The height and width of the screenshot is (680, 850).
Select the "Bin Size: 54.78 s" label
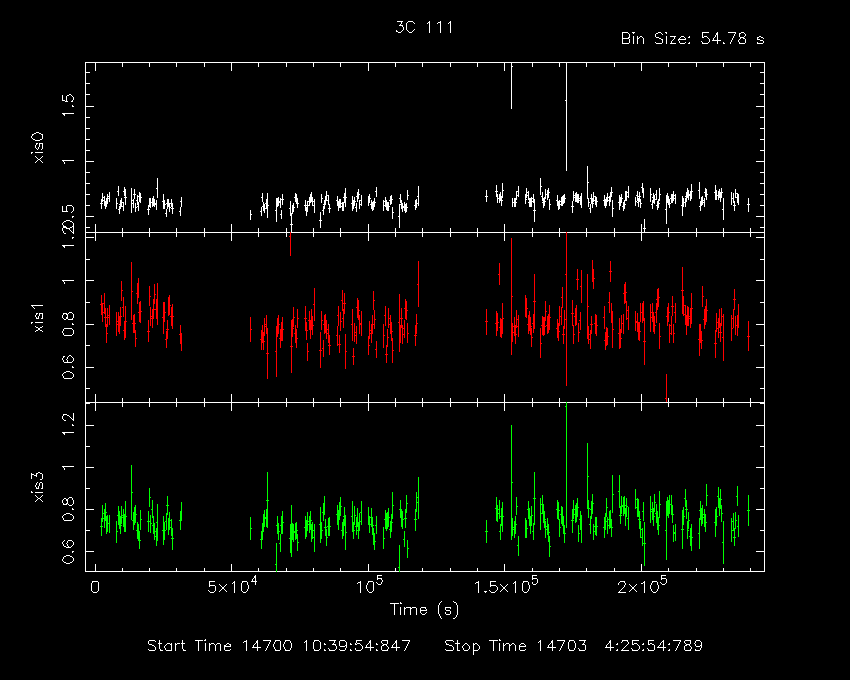click(x=692, y=39)
